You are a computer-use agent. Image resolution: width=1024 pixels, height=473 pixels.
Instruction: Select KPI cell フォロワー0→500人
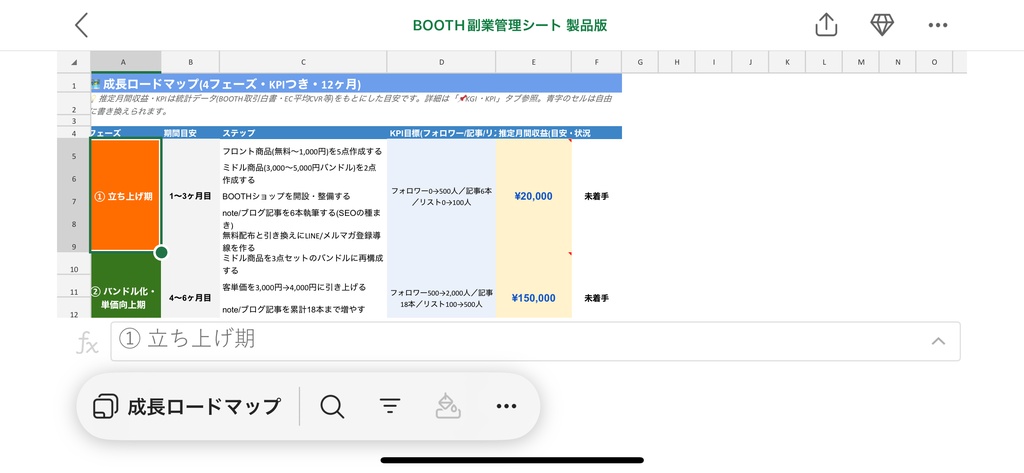pos(441,196)
